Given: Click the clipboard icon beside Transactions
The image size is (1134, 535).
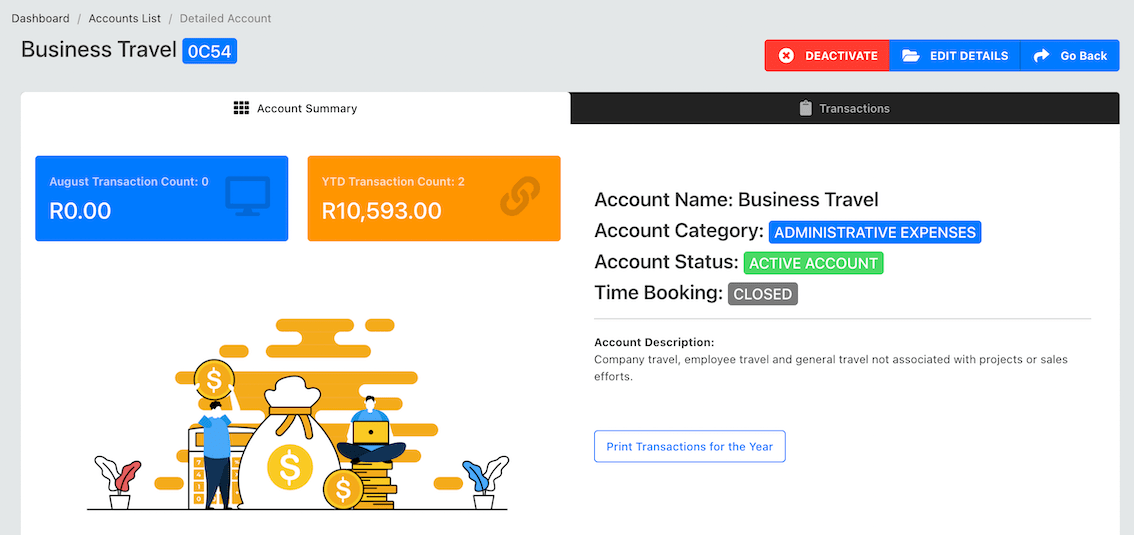Looking at the screenshot, I should [806, 108].
